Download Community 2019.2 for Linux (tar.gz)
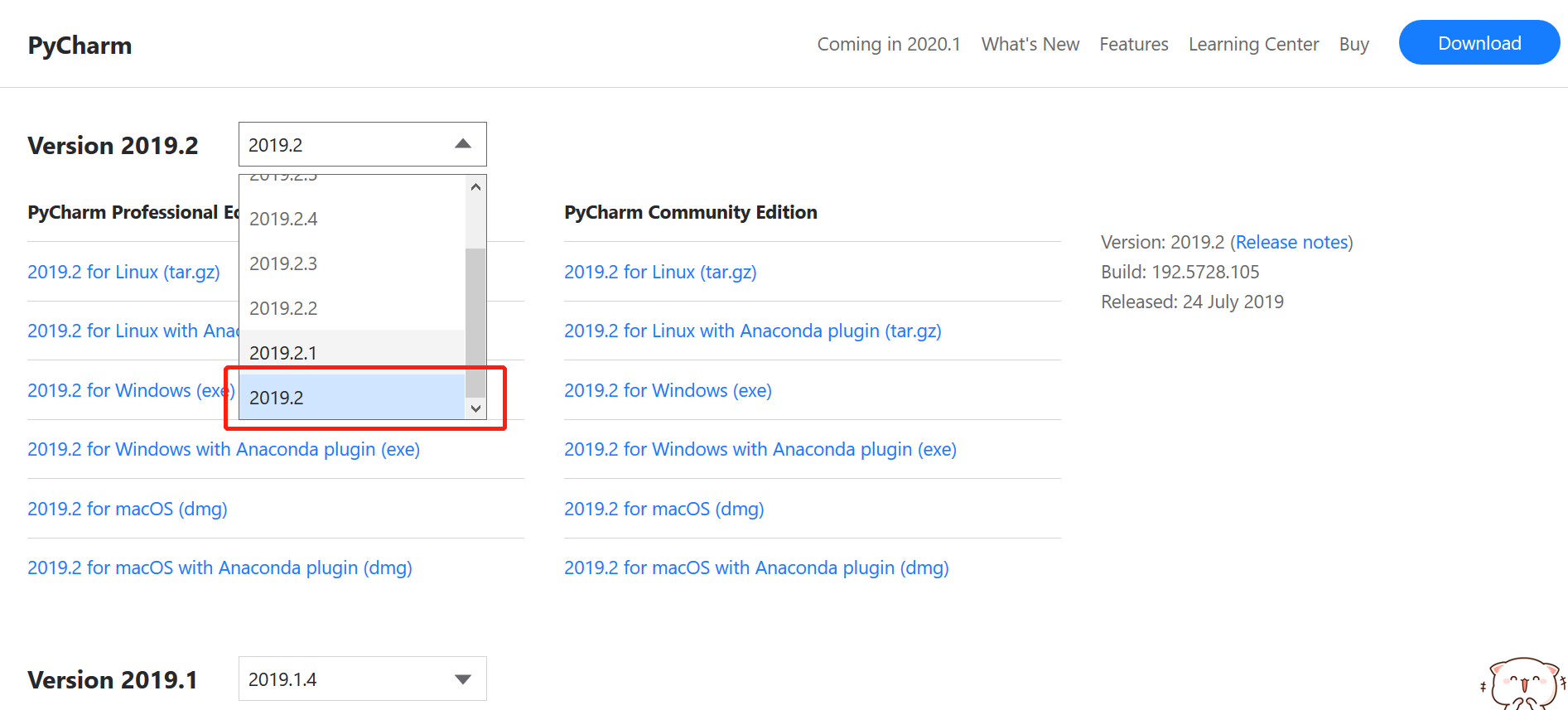Viewport: 1568px width, 710px height. coord(660,272)
